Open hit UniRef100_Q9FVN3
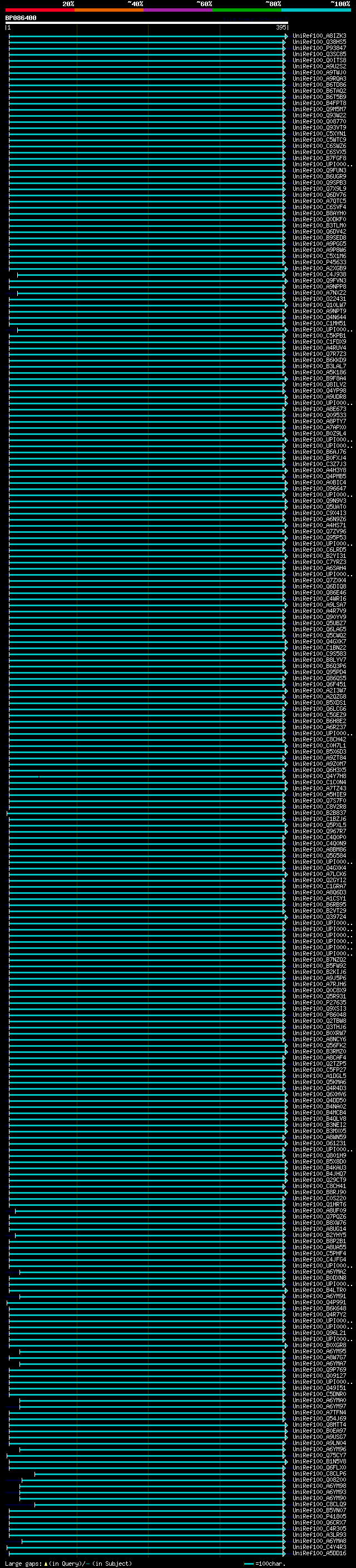 [319, 280]
